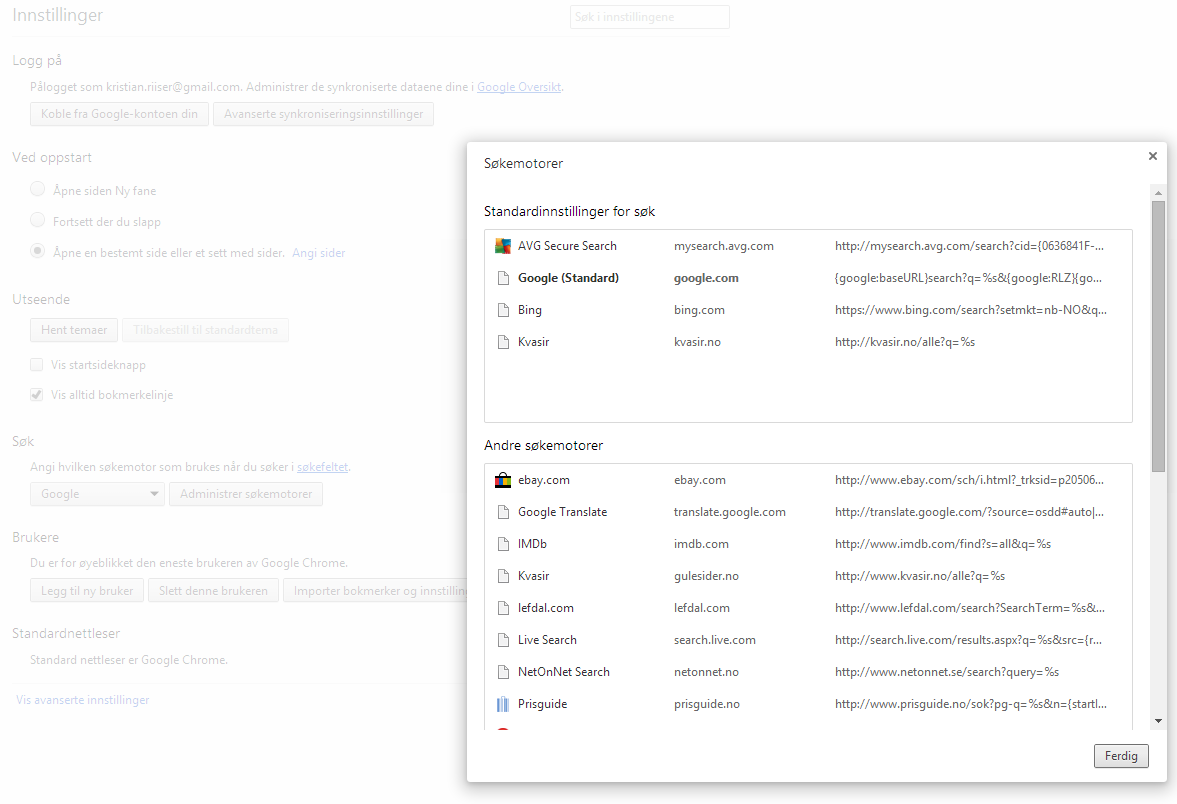Select the 'NetOnNet Search' entry name

tap(564, 672)
